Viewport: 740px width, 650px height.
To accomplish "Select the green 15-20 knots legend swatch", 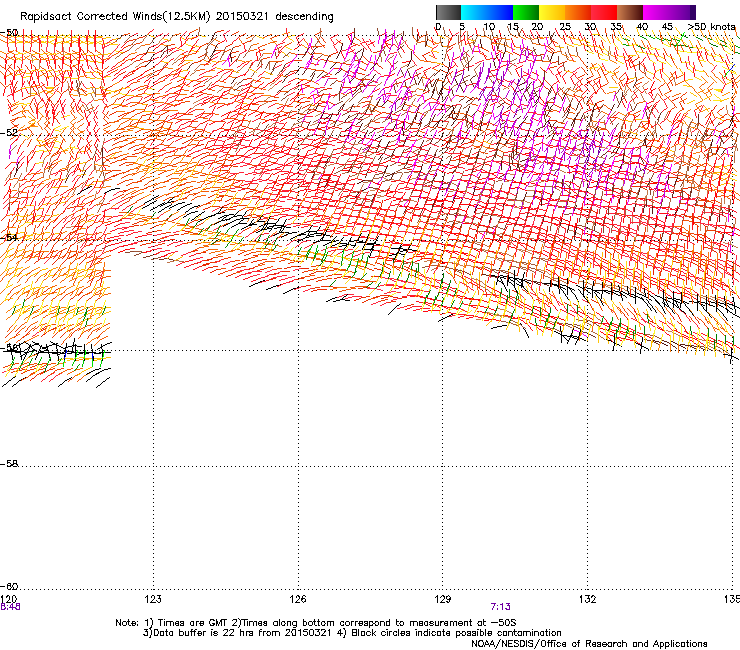I will pos(526,12).
